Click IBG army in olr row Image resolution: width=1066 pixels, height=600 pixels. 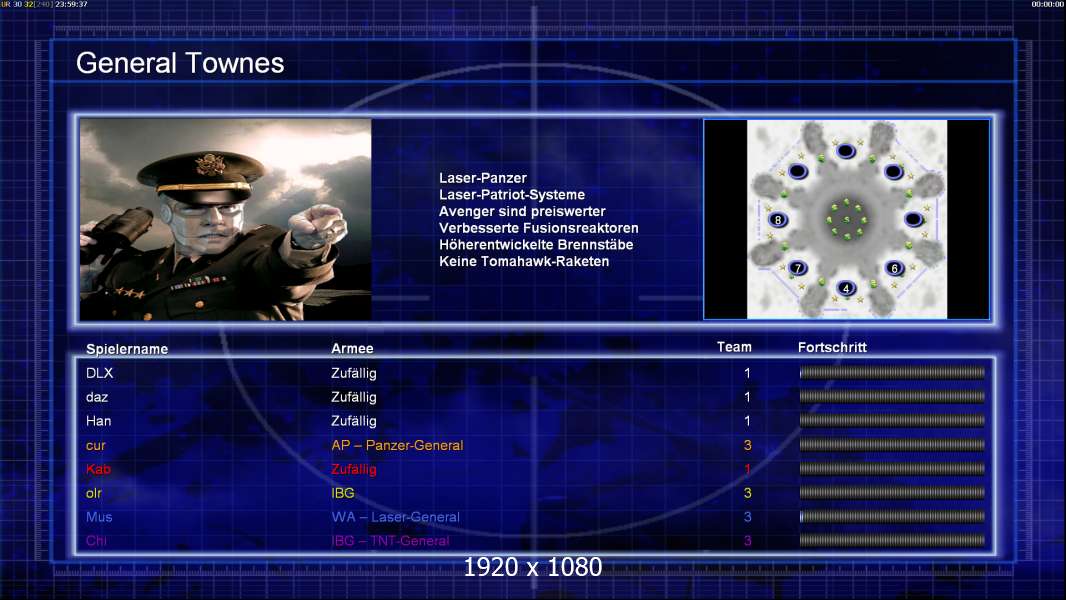click(343, 493)
